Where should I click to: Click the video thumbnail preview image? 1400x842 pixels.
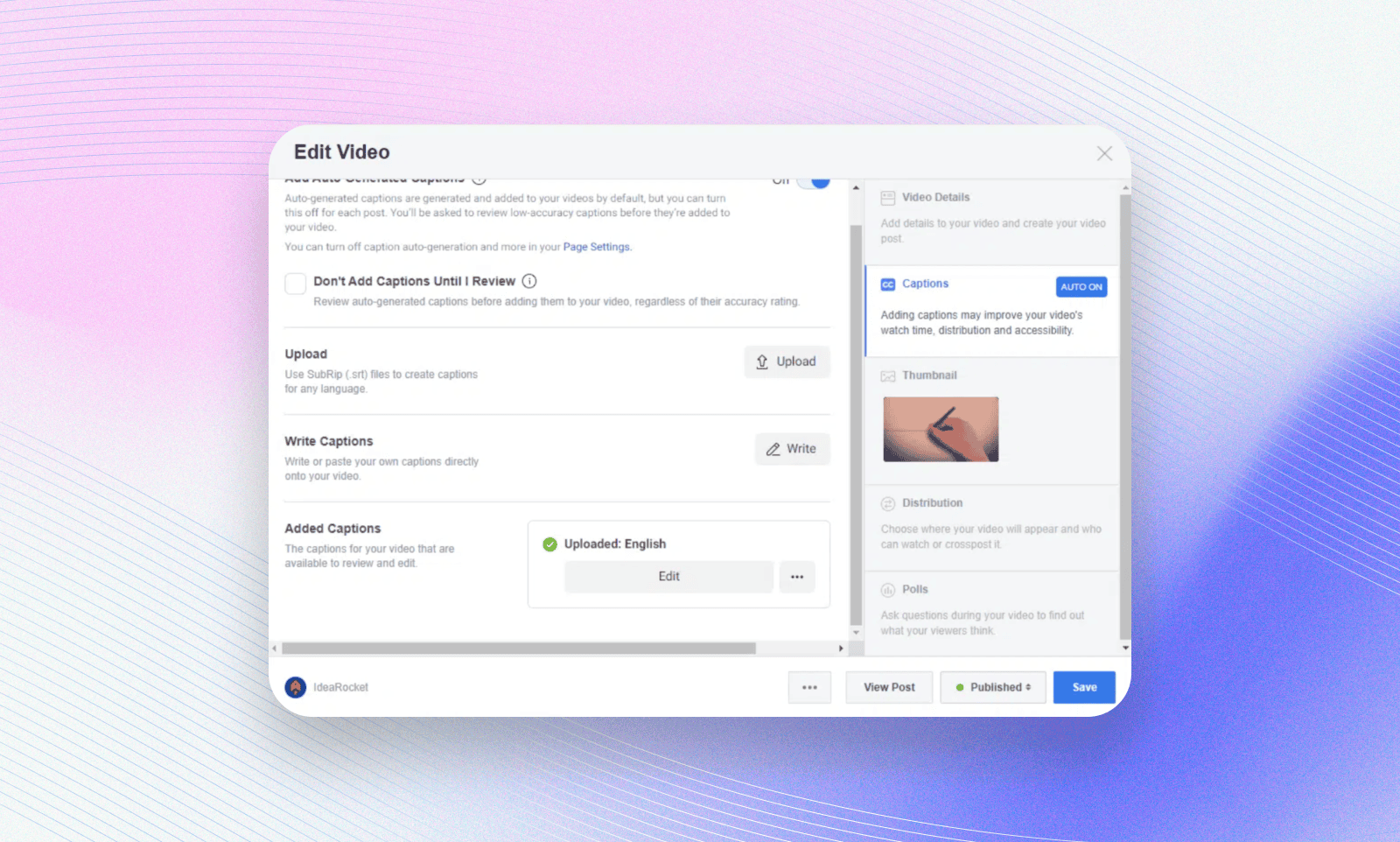tap(941, 430)
